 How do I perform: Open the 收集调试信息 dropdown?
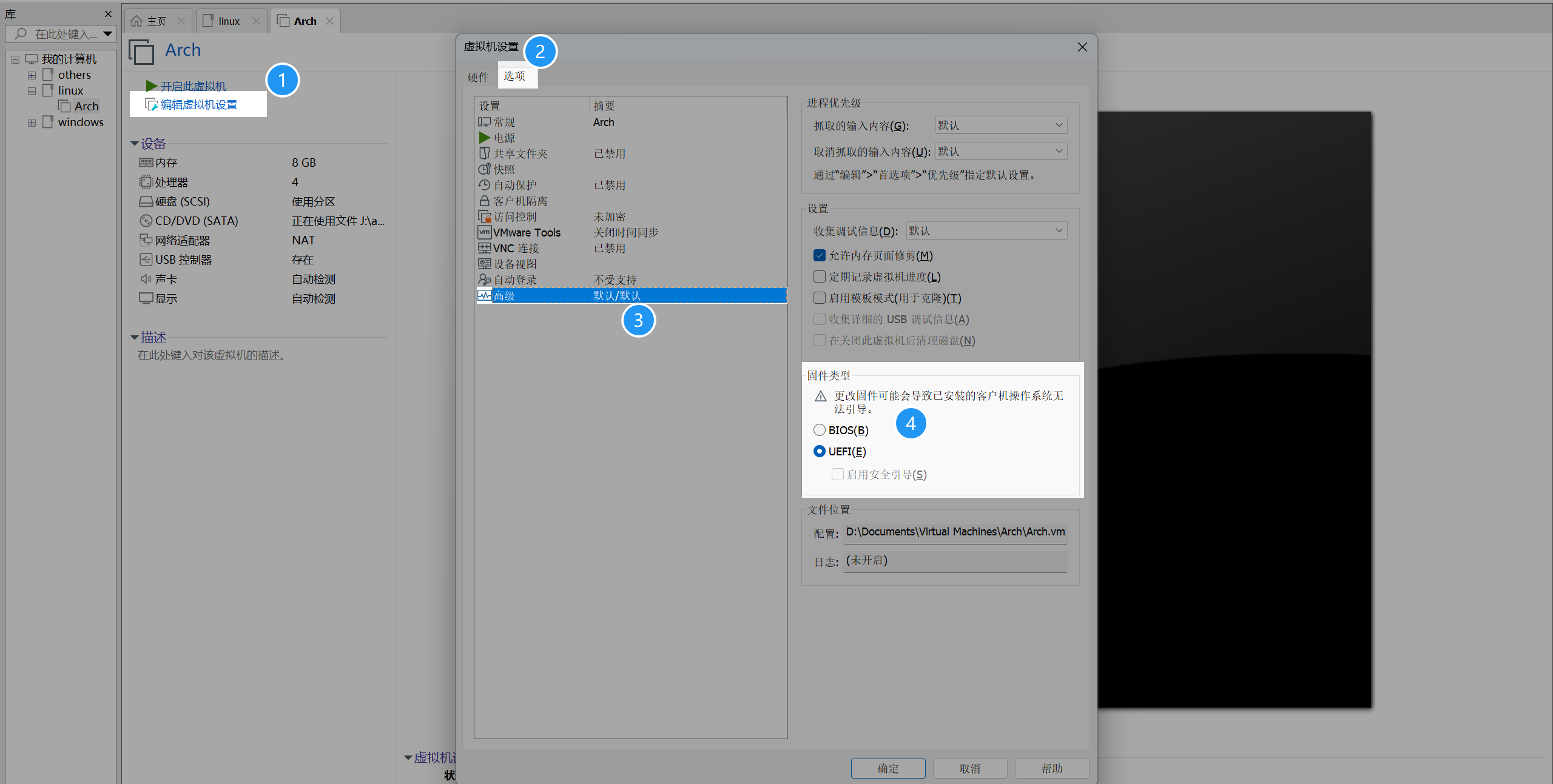click(986, 230)
